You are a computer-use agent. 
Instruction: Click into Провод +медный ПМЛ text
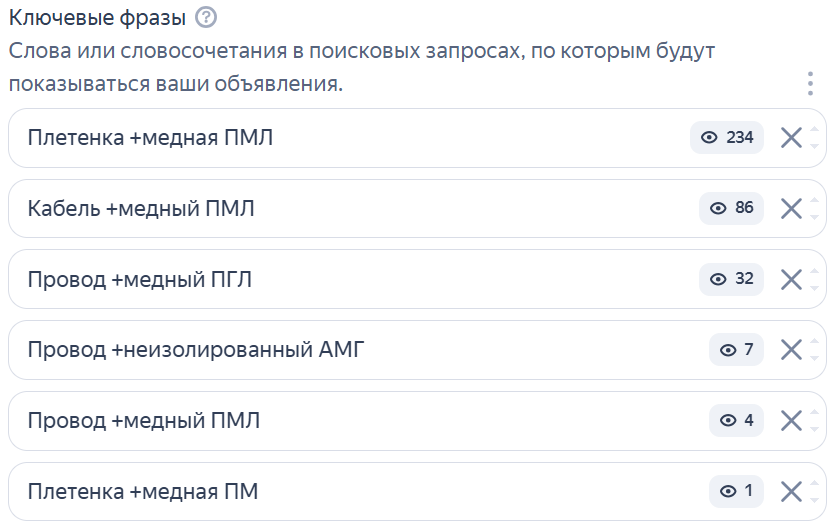click(x=144, y=421)
